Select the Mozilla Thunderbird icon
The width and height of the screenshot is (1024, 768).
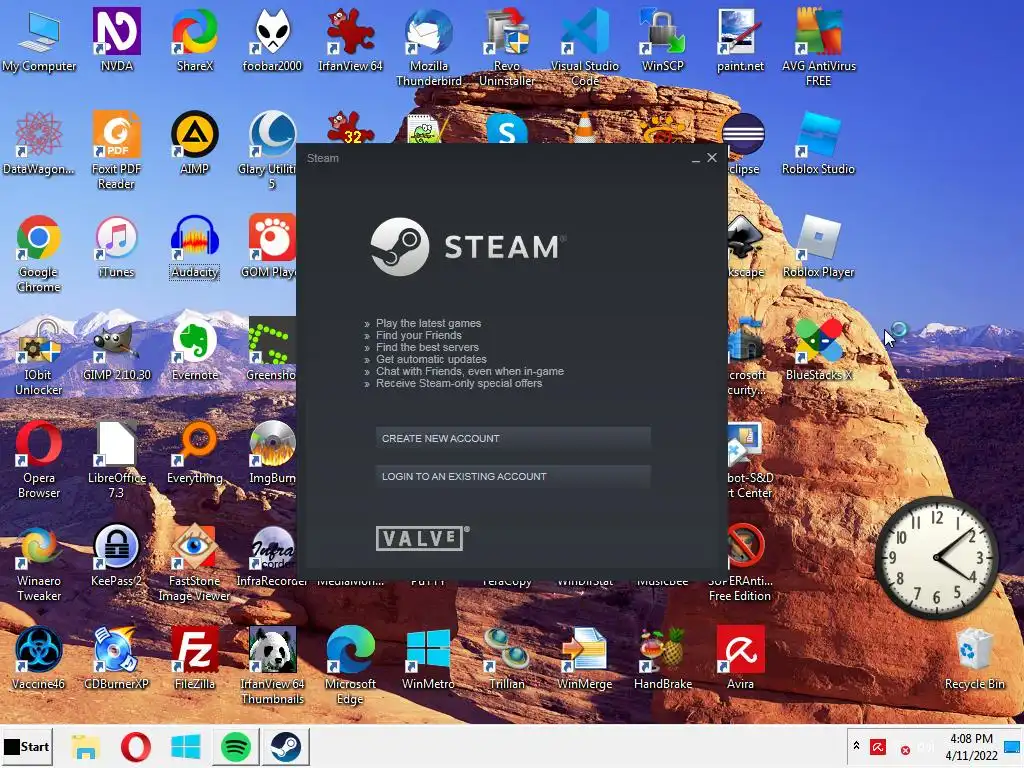(428, 48)
